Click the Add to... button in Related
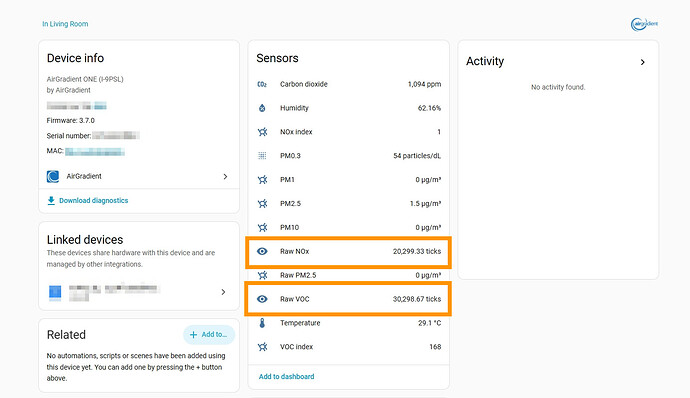The image size is (690, 398). pos(209,335)
